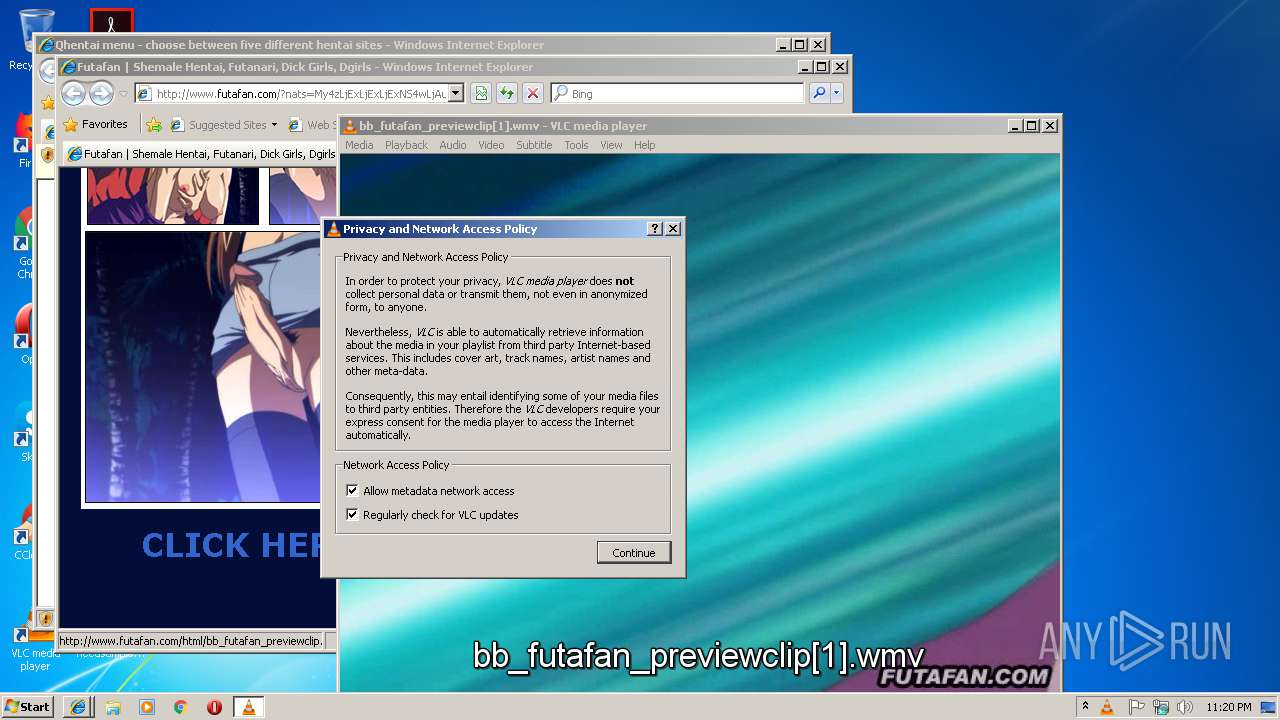This screenshot has height=720, width=1280.
Task: Click the magnifier Search button
Action: [x=819, y=94]
